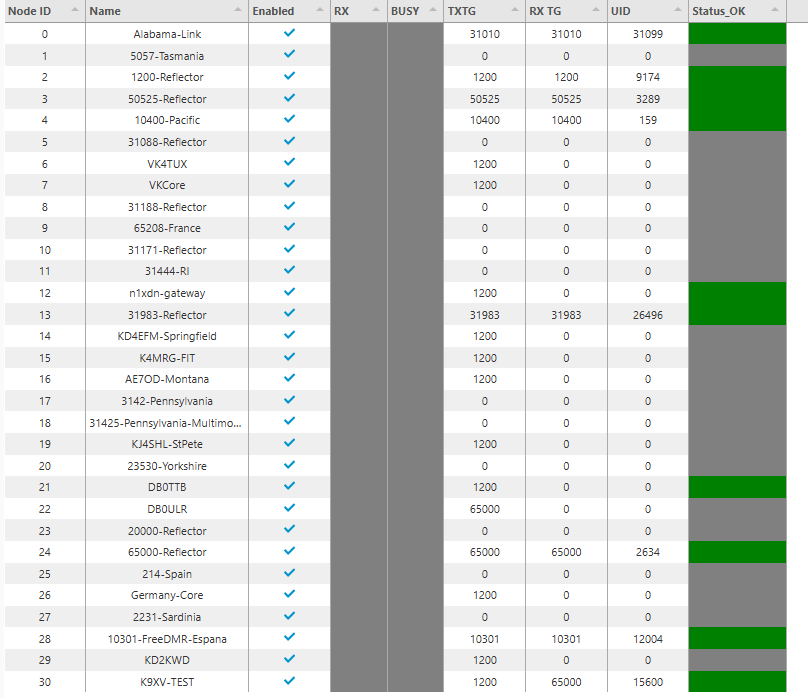The height and width of the screenshot is (698, 808).
Task: Select the 1200-Reflector node name
Action: click(166, 77)
